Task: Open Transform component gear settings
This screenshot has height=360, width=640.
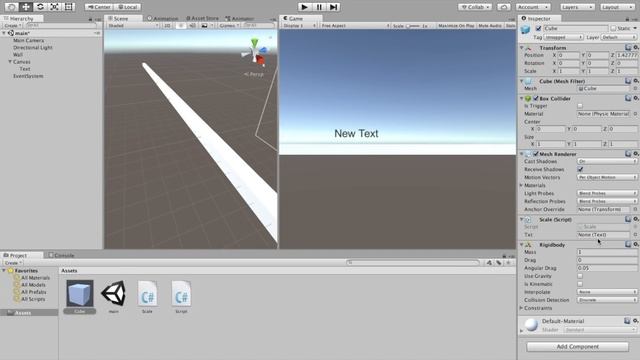Action: coord(636,48)
